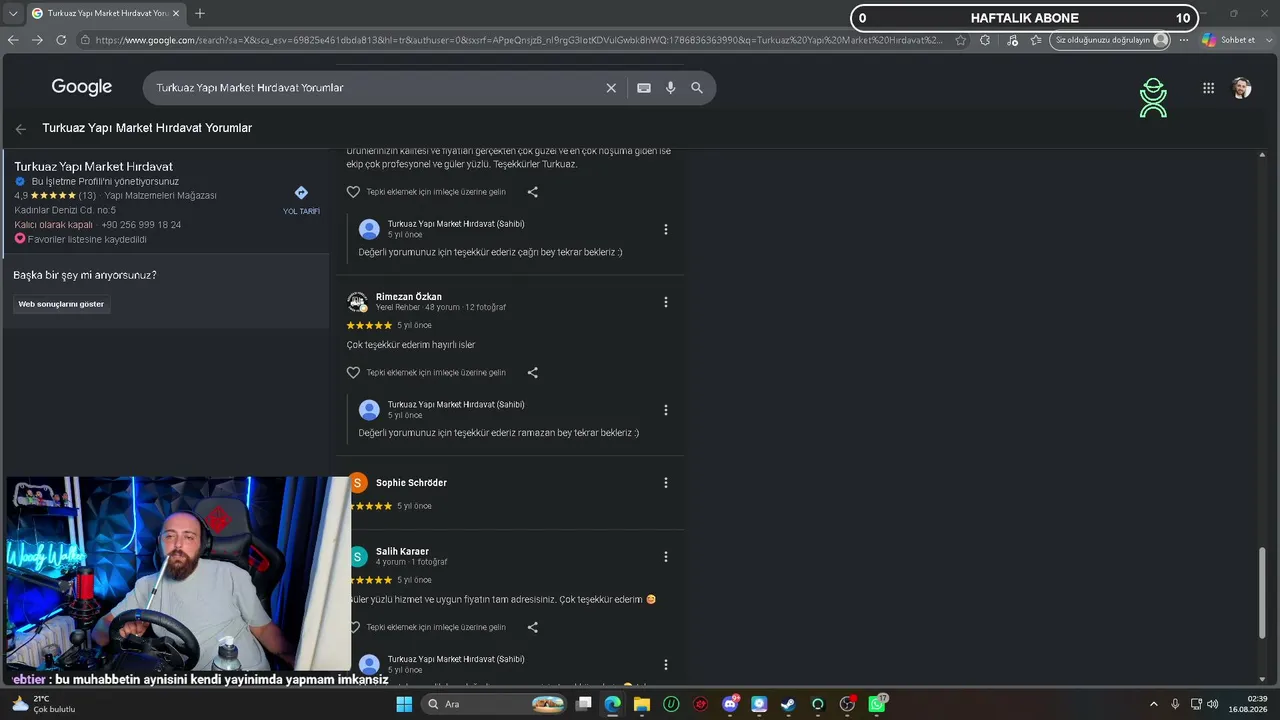This screenshot has height=720, width=1280.
Task: Open Steam from the taskbar
Action: tap(788, 704)
